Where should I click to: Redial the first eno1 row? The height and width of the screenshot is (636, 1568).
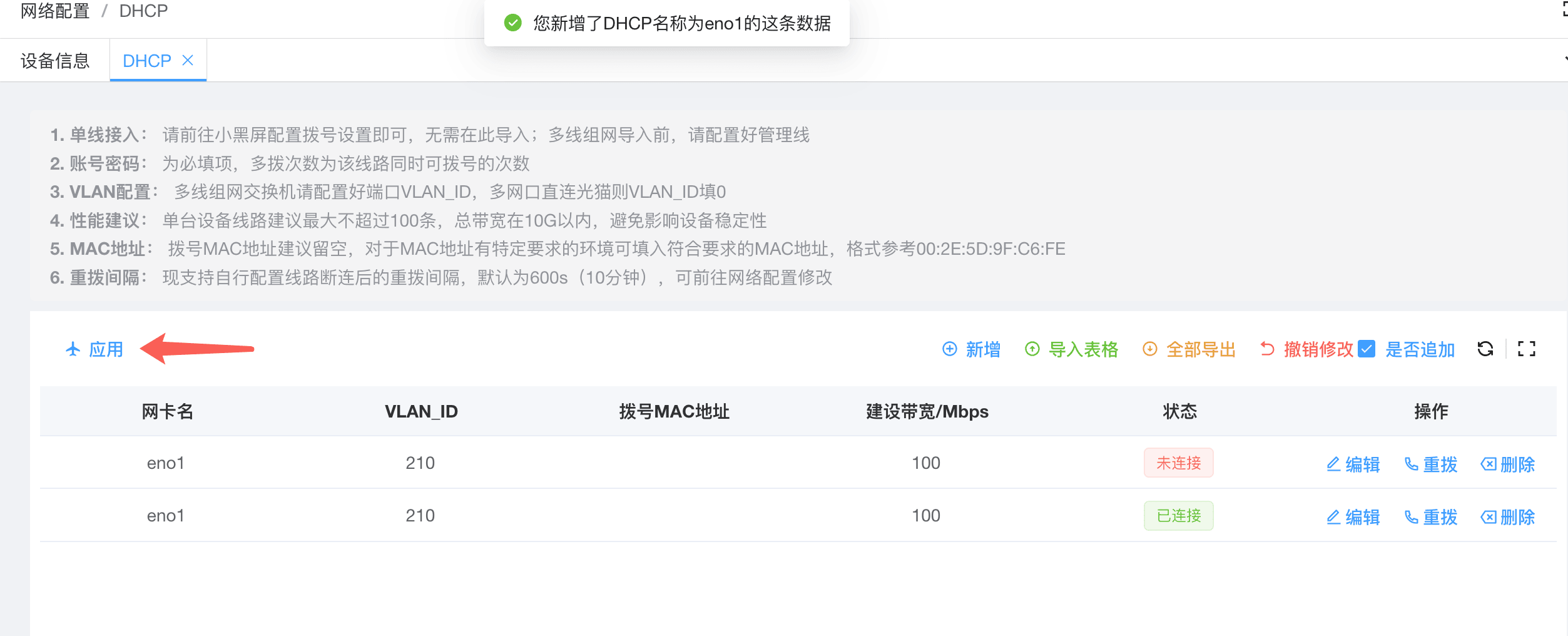pos(1431,464)
